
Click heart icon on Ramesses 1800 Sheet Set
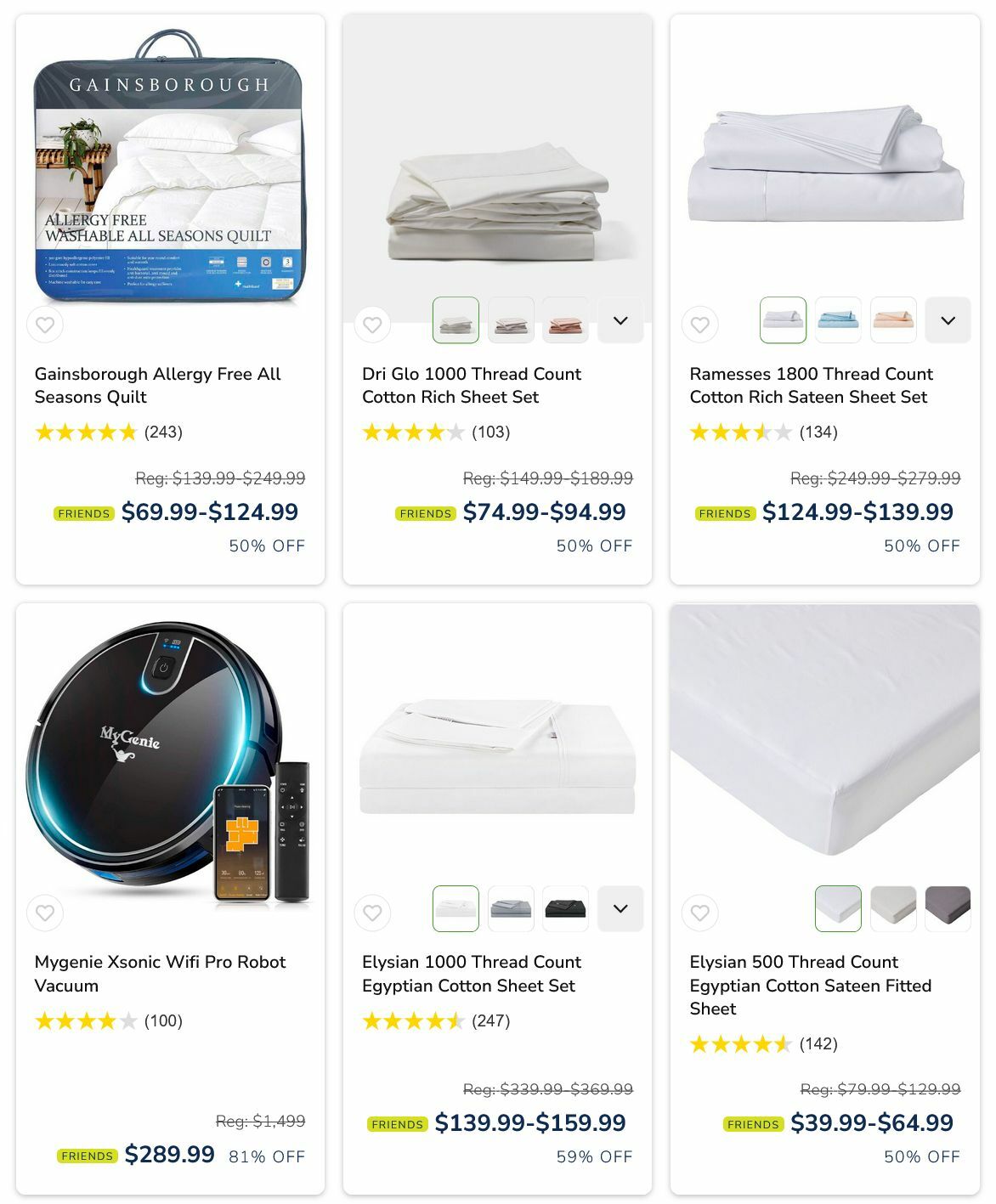700,325
